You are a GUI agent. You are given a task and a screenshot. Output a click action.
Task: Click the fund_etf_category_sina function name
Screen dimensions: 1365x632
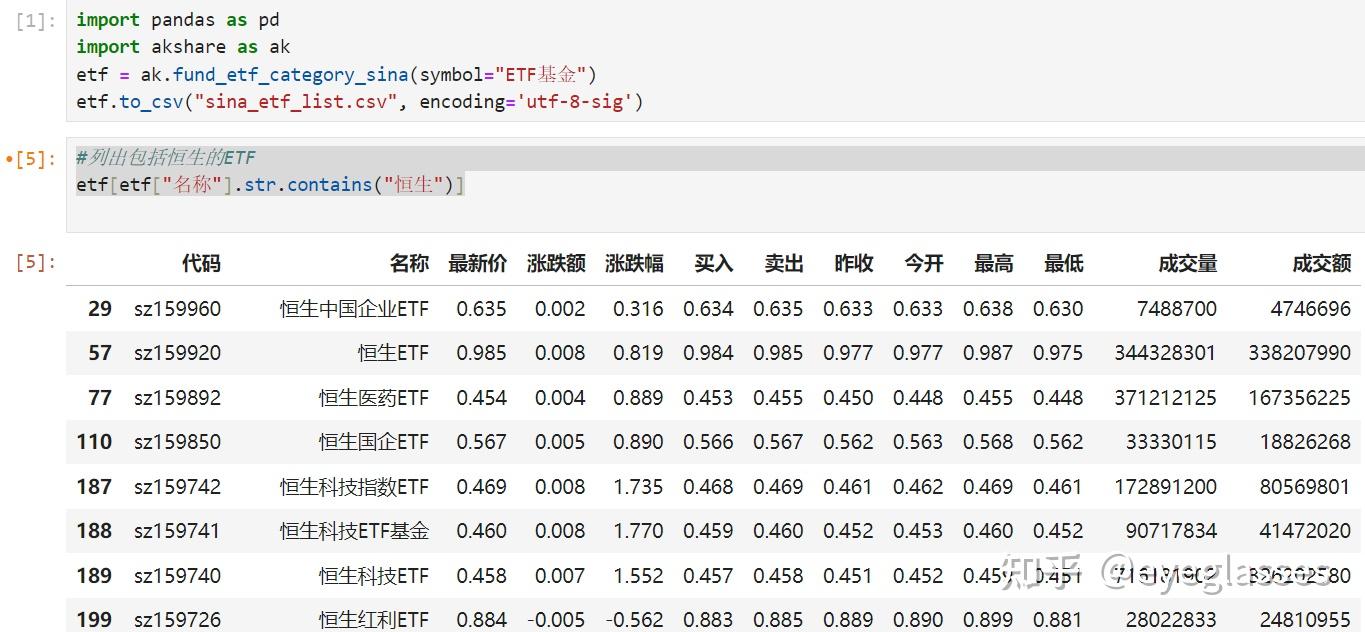[x=290, y=74]
